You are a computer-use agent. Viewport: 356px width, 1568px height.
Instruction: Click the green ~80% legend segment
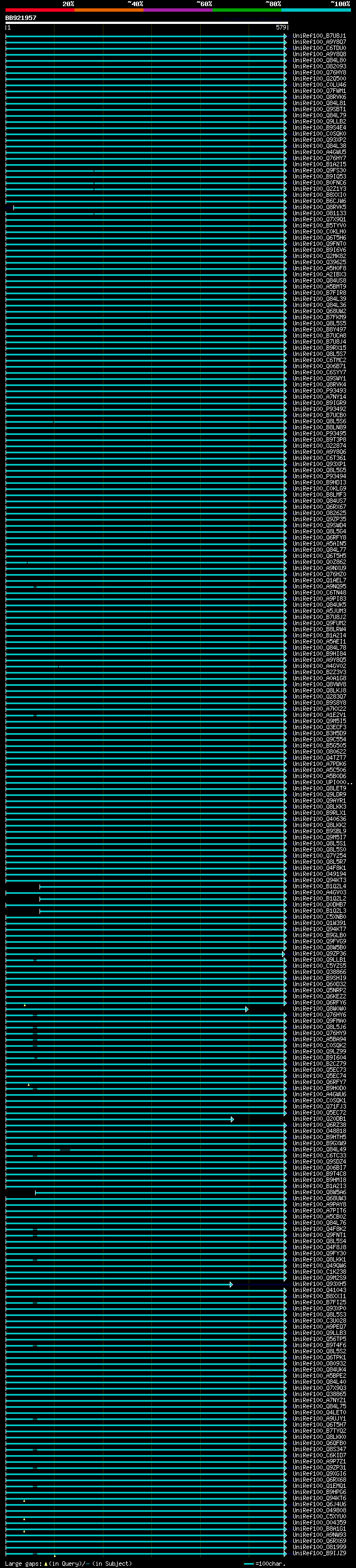pos(246,10)
